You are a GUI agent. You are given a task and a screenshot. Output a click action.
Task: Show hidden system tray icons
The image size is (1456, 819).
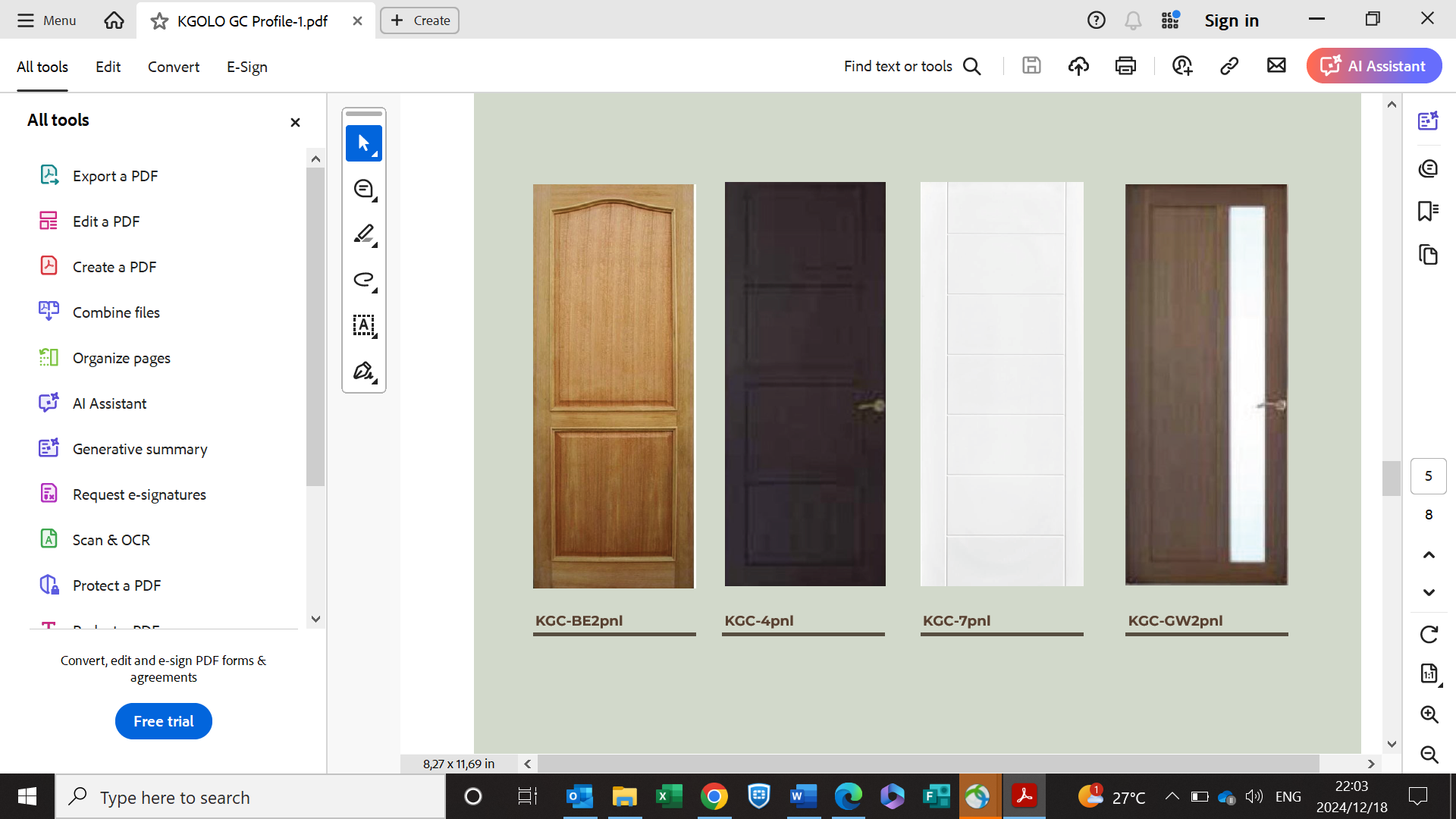[x=1172, y=796]
